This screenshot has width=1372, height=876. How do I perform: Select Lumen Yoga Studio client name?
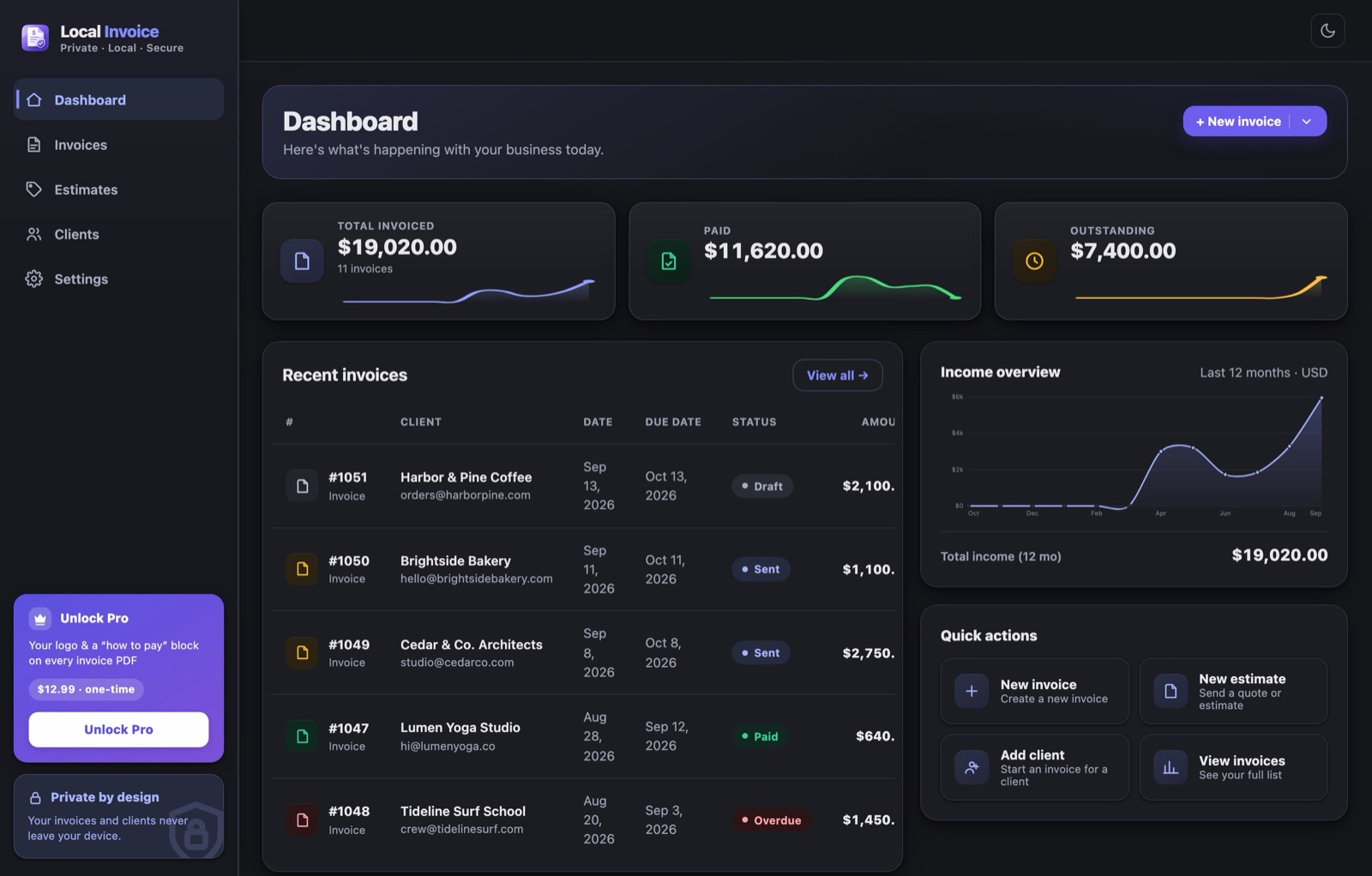[x=460, y=728]
